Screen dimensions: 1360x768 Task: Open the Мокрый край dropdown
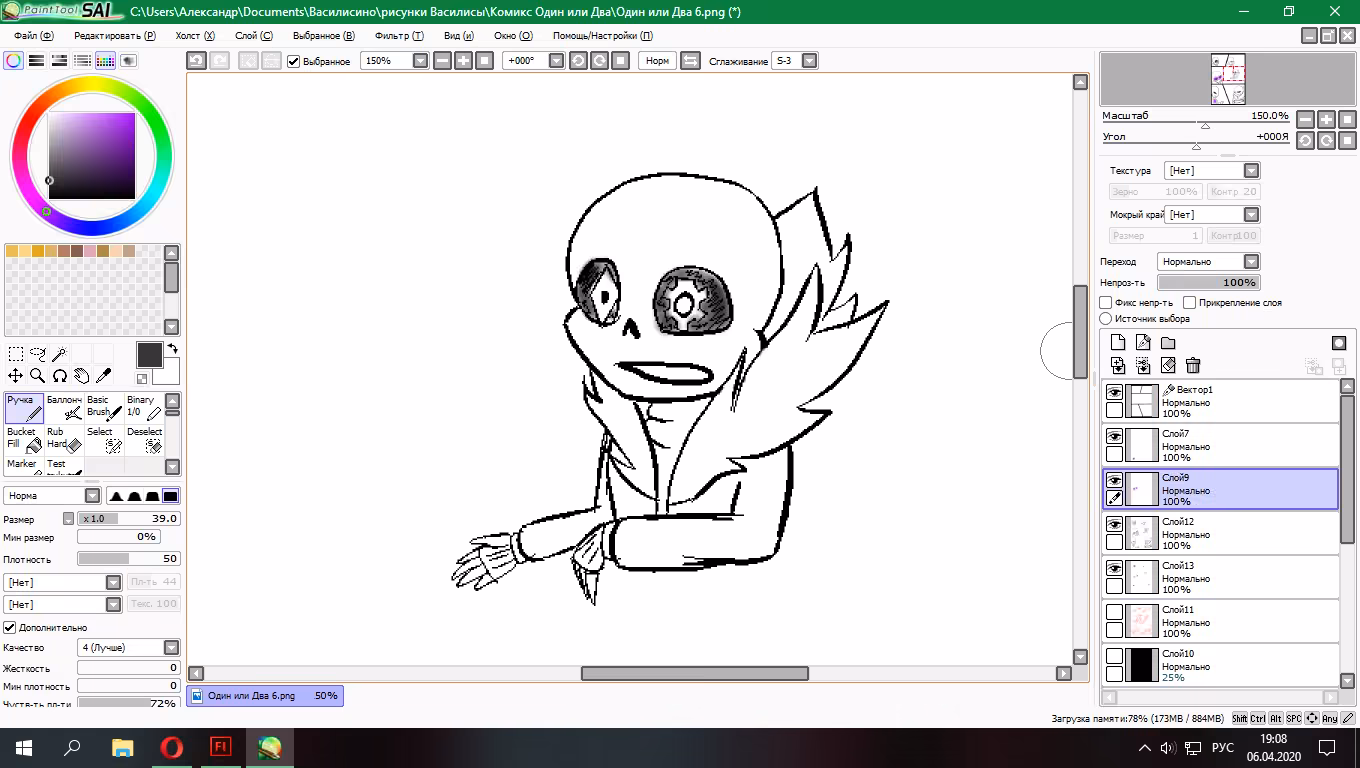pyautogui.click(x=1212, y=215)
